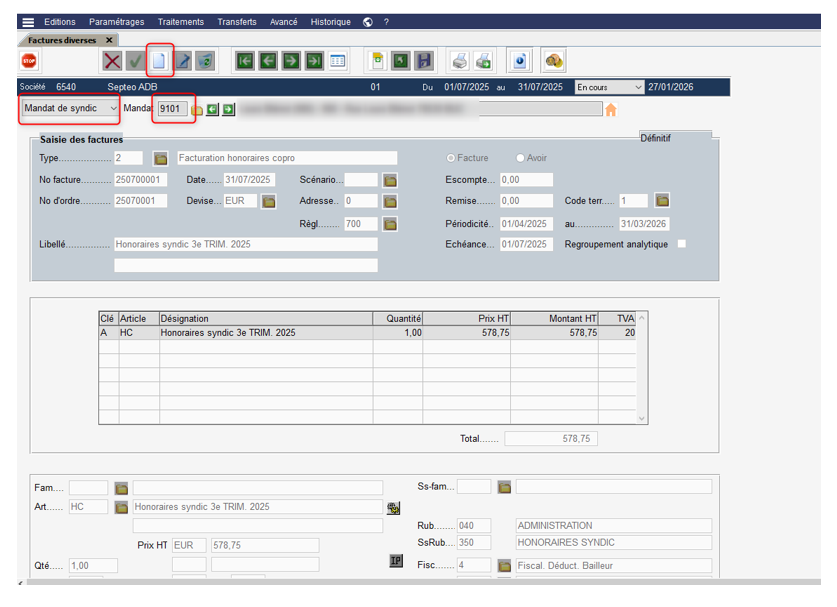
Task: Click the pencil edit record icon
Action: pos(182,61)
